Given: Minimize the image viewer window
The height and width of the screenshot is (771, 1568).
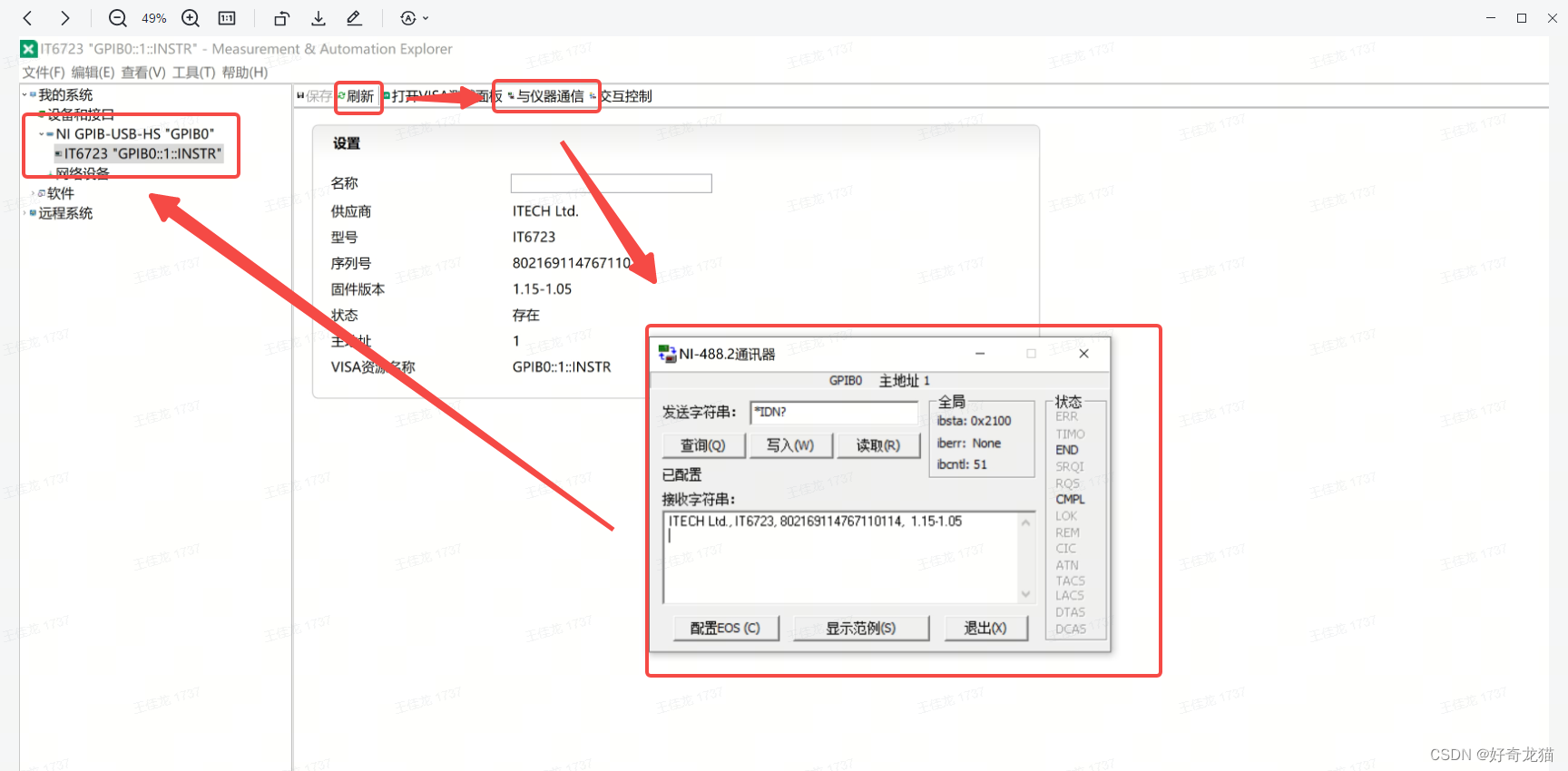Looking at the screenshot, I should [1491, 18].
